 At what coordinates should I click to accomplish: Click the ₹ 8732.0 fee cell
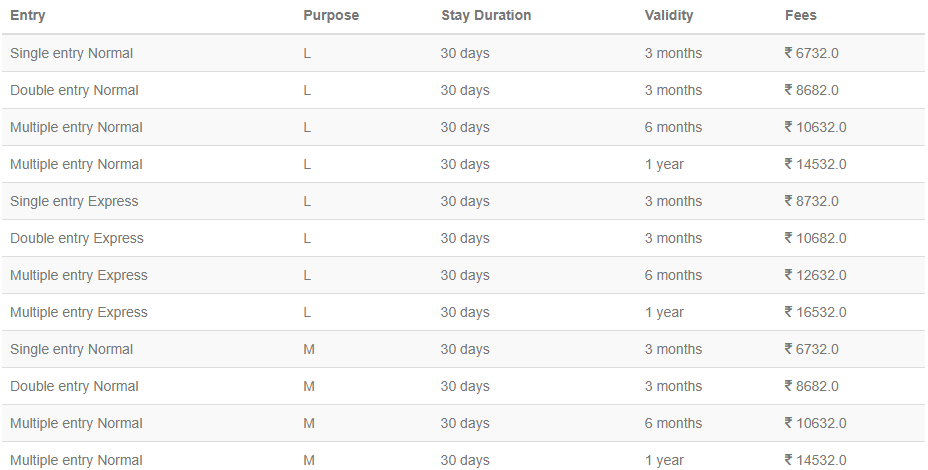(811, 201)
